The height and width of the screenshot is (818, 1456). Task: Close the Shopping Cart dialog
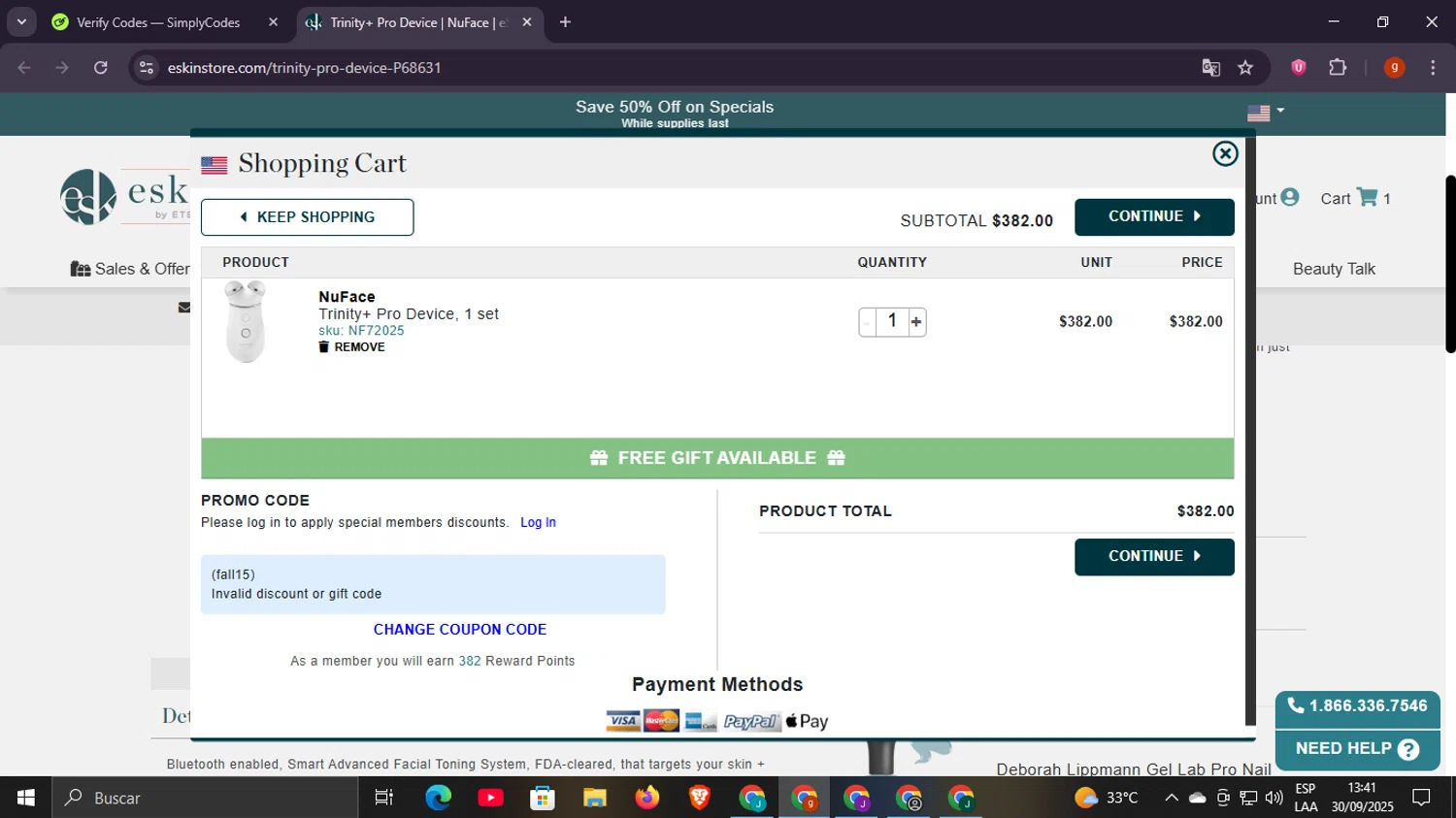[1225, 153]
